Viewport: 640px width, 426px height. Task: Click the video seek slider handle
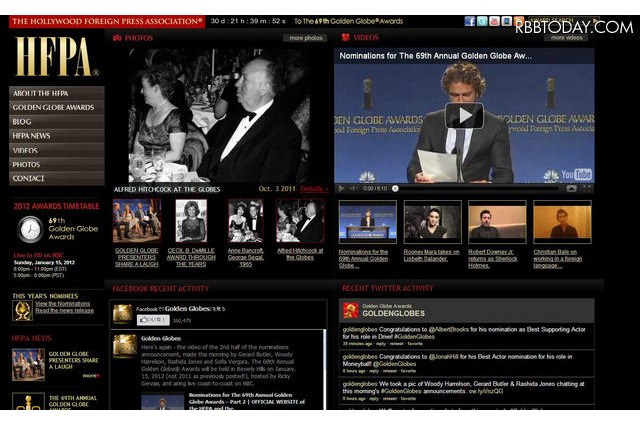pos(395,189)
